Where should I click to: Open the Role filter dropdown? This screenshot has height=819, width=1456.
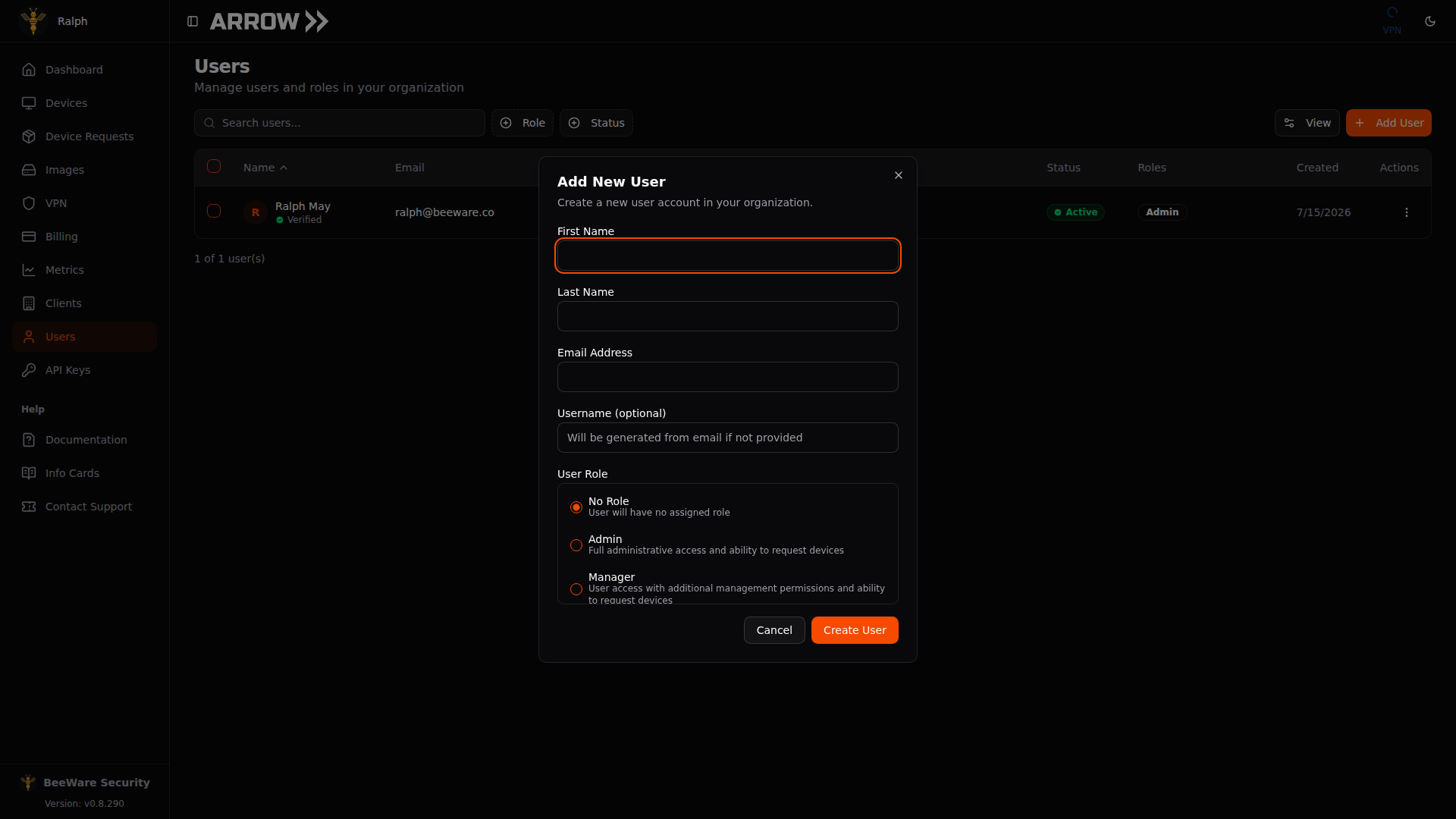pyautogui.click(x=522, y=123)
